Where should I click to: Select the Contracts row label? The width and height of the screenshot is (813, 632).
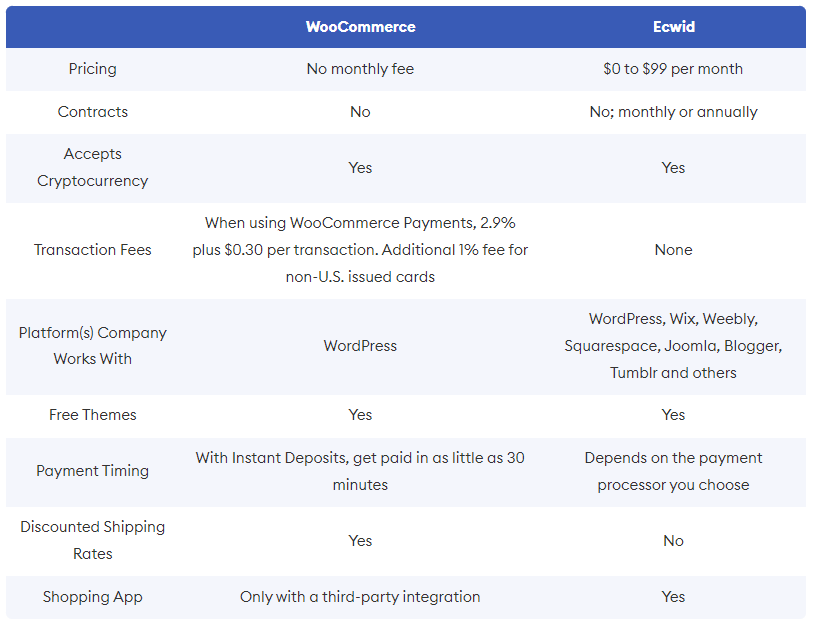click(93, 112)
